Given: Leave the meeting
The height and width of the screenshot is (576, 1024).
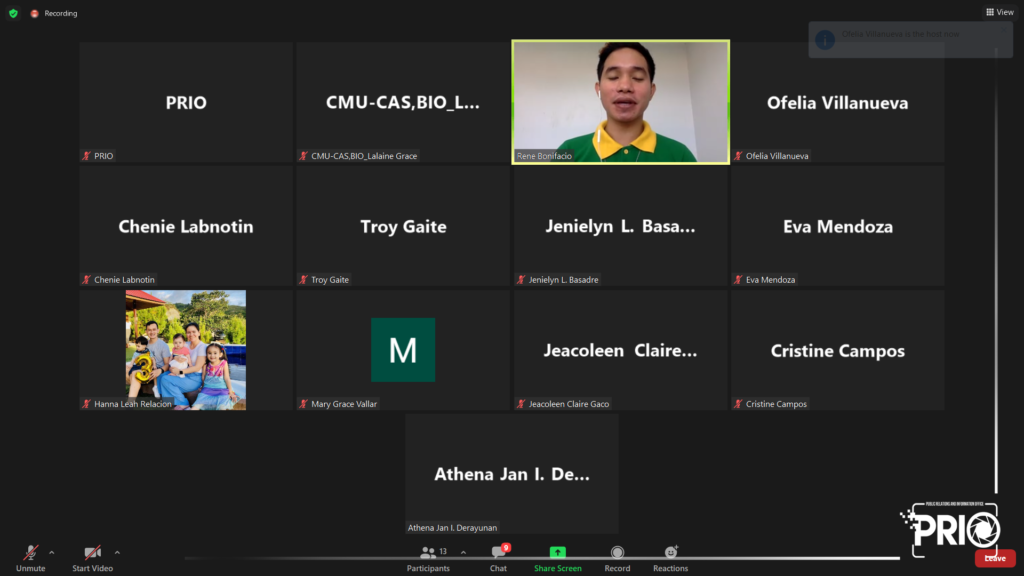Looking at the screenshot, I should [994, 558].
